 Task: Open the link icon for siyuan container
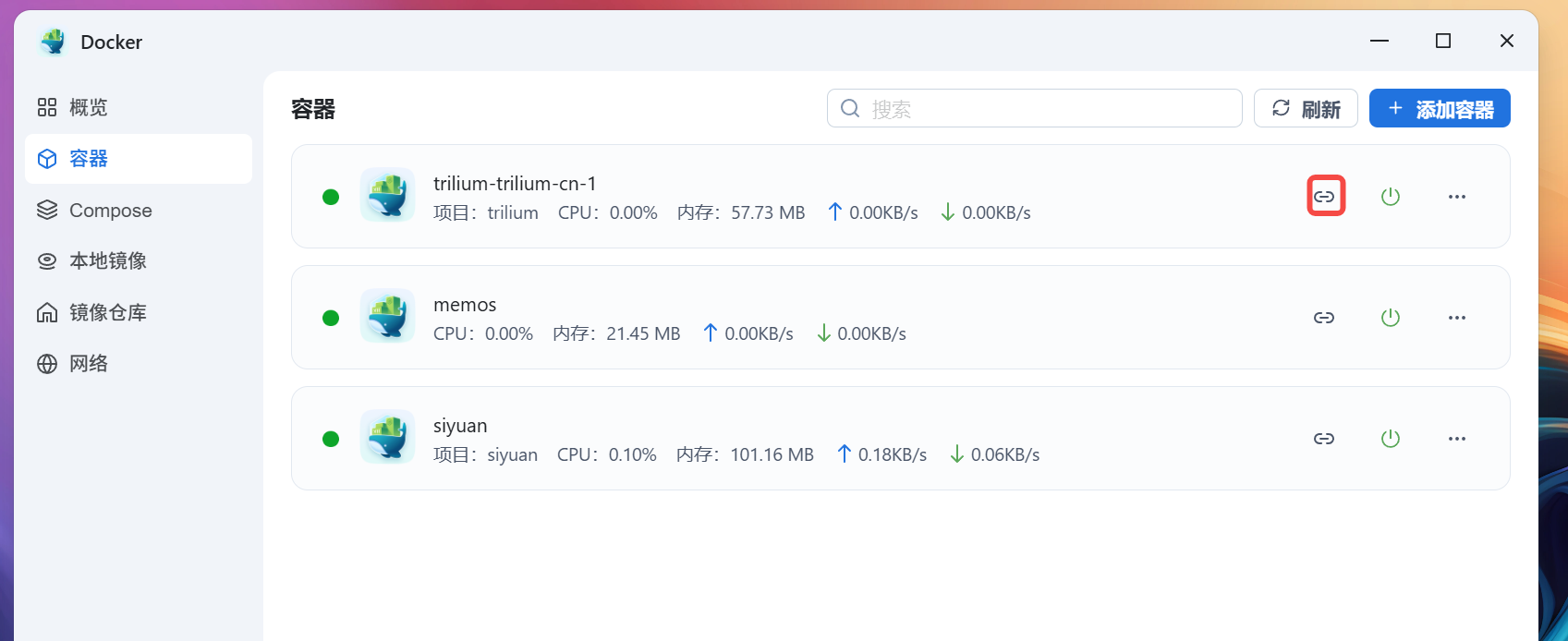coord(1324,439)
